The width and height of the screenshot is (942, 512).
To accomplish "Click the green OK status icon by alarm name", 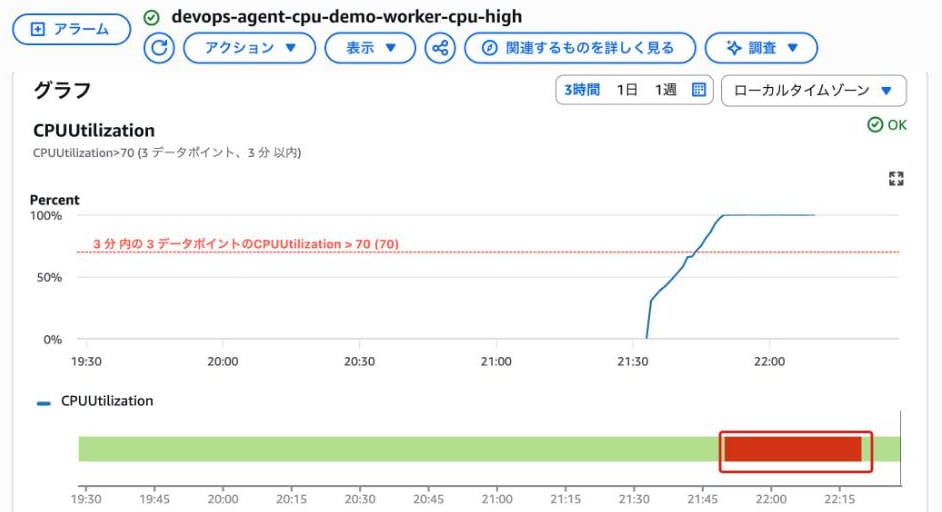I will tap(151, 17).
